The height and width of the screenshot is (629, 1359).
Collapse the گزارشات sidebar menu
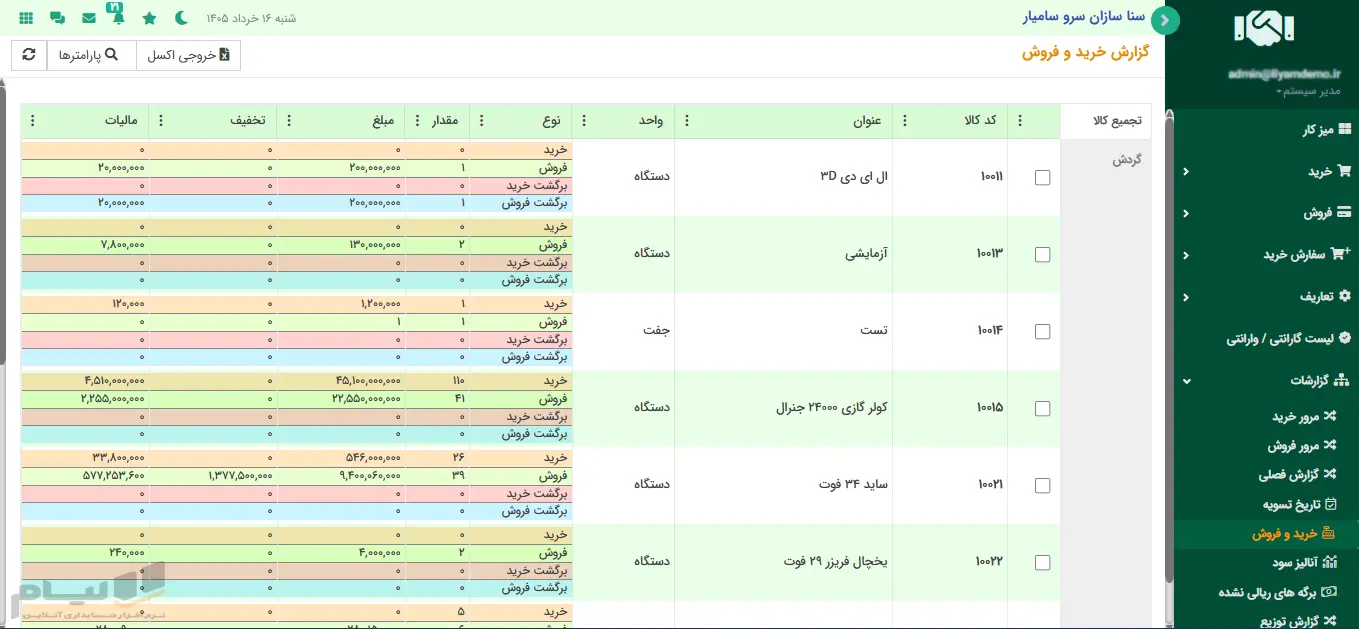(x=1266, y=381)
